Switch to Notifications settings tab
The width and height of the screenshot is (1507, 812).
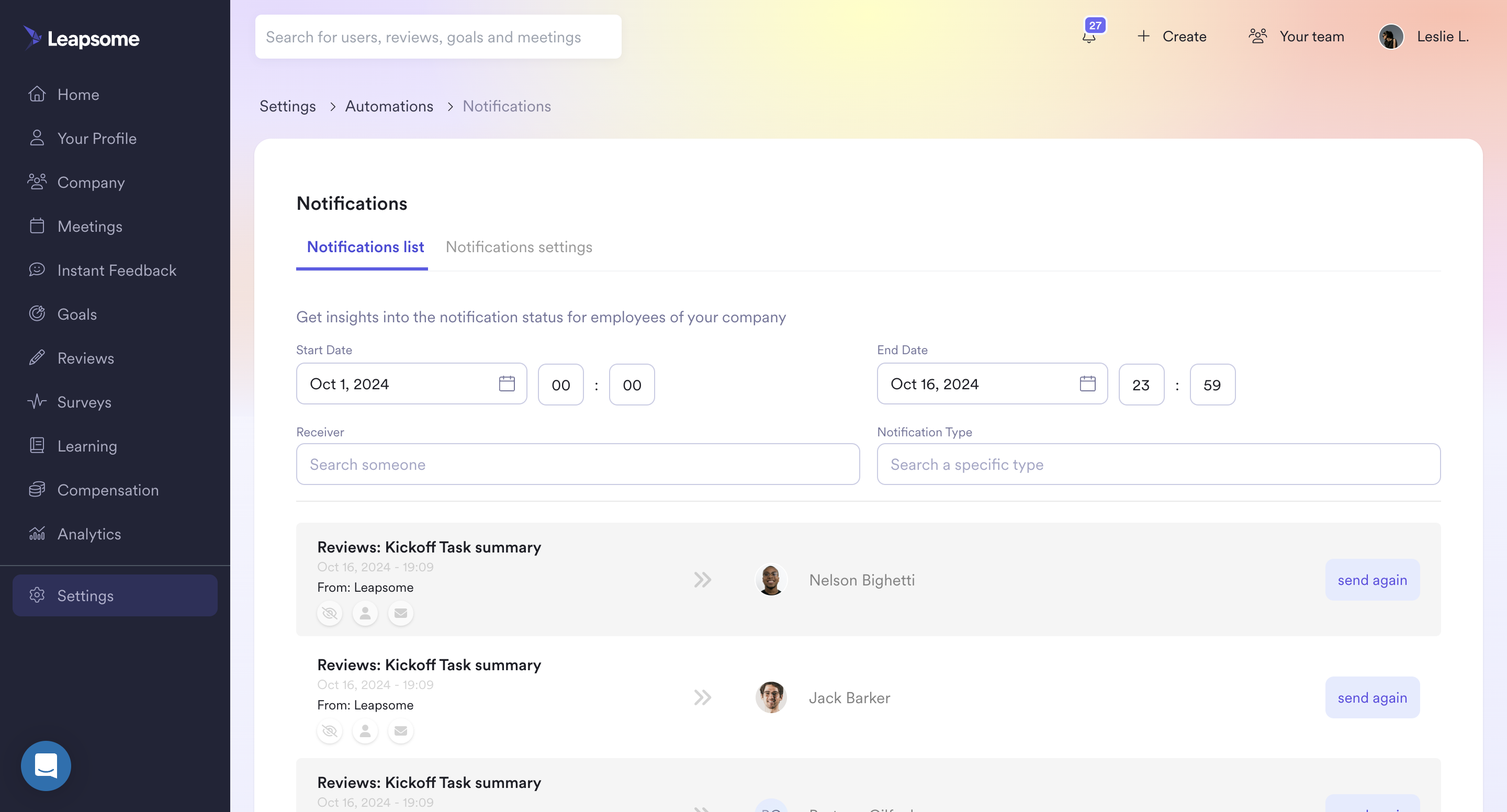[519, 247]
